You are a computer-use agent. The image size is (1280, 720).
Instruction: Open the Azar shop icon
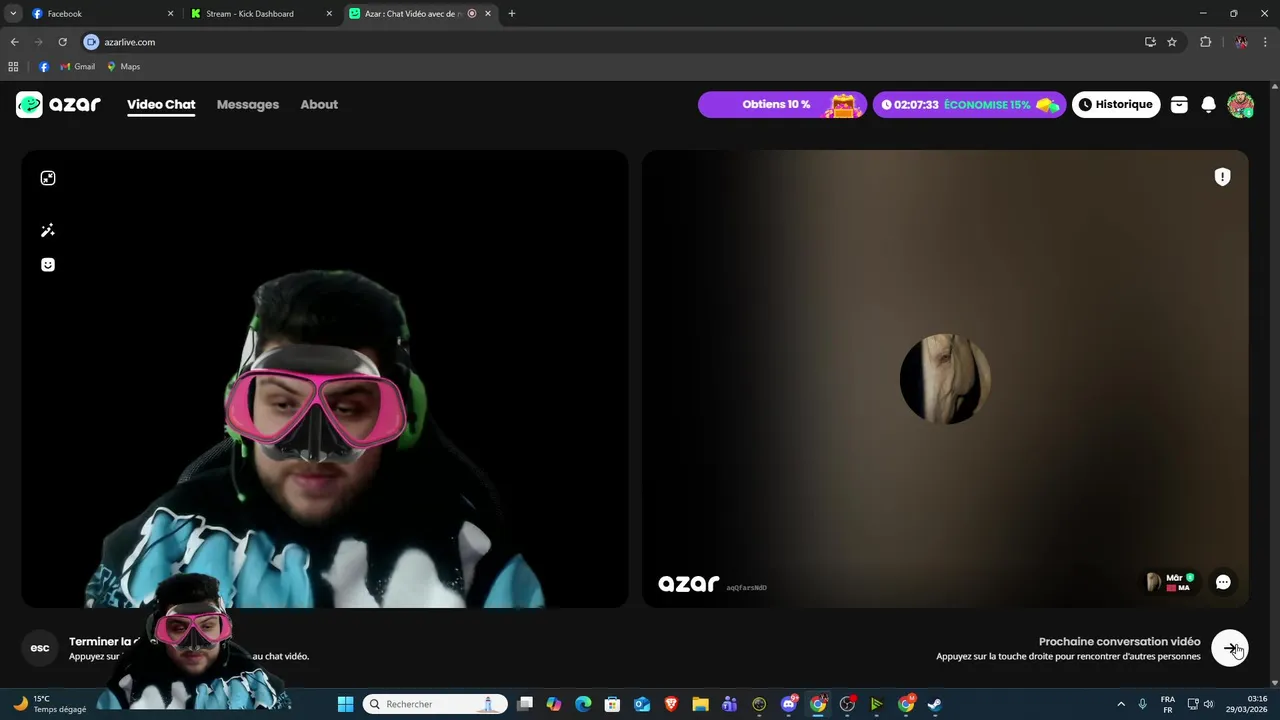tap(1179, 104)
